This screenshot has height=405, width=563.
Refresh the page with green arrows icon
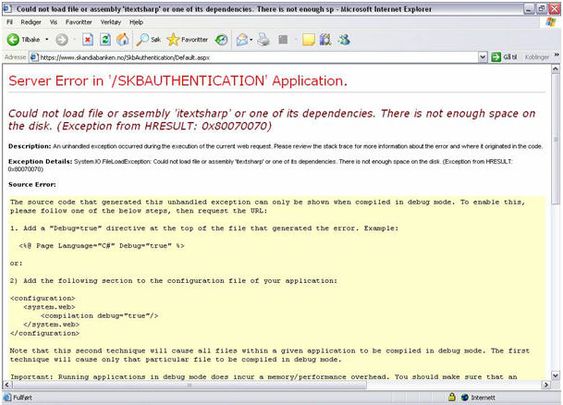[x=105, y=39]
